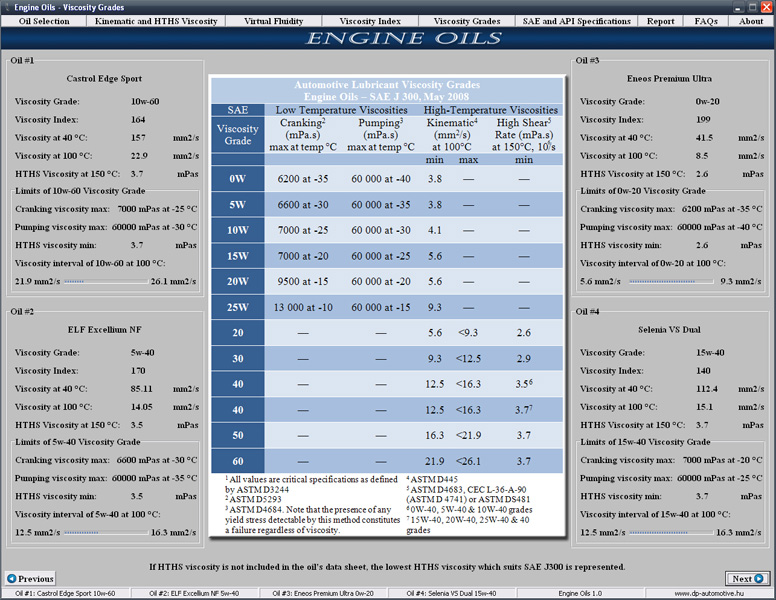776x600 pixels.
Task: Click the Selenia VS Dual oil name
Action: coord(669,329)
